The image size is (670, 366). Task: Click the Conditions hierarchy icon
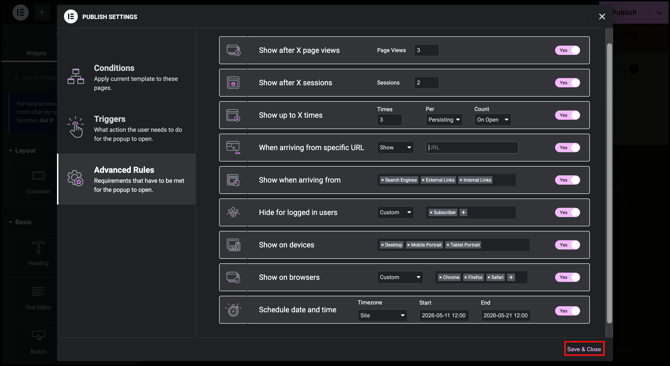[x=76, y=76]
